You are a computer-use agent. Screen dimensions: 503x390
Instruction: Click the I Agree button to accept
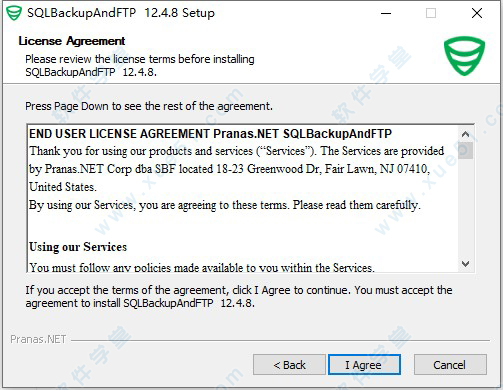[x=364, y=365]
